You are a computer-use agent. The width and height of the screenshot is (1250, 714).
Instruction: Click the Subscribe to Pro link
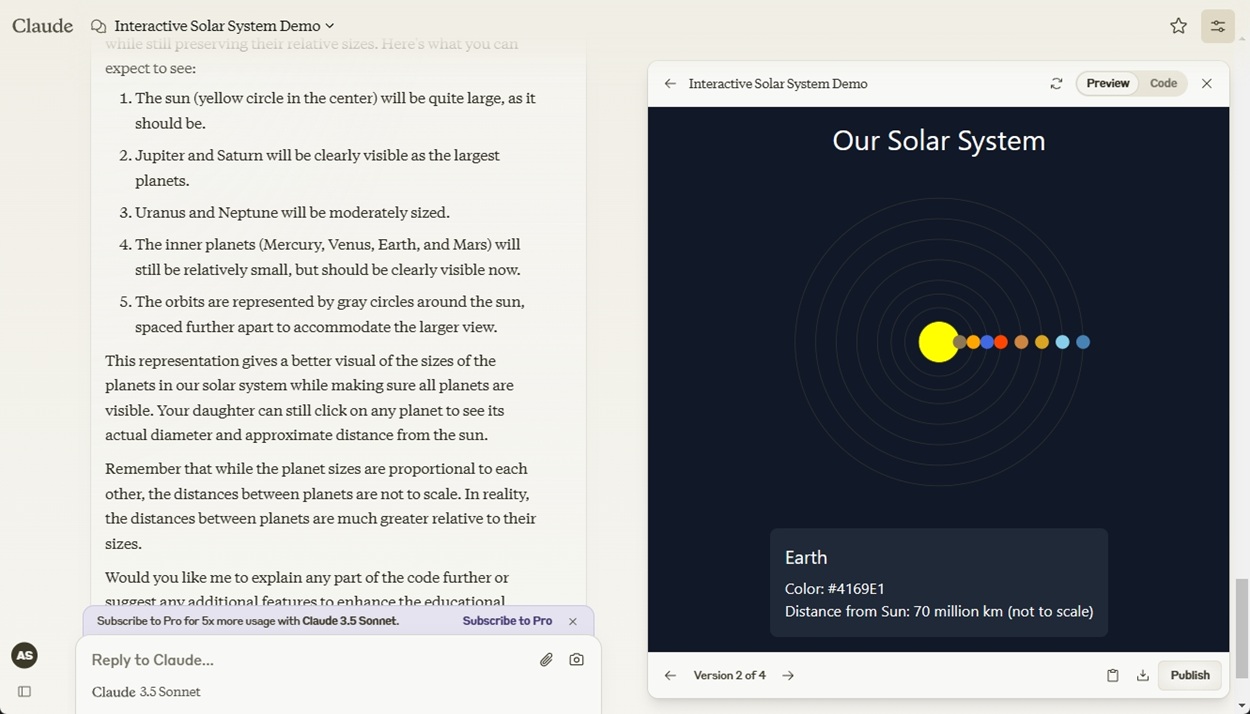point(507,621)
